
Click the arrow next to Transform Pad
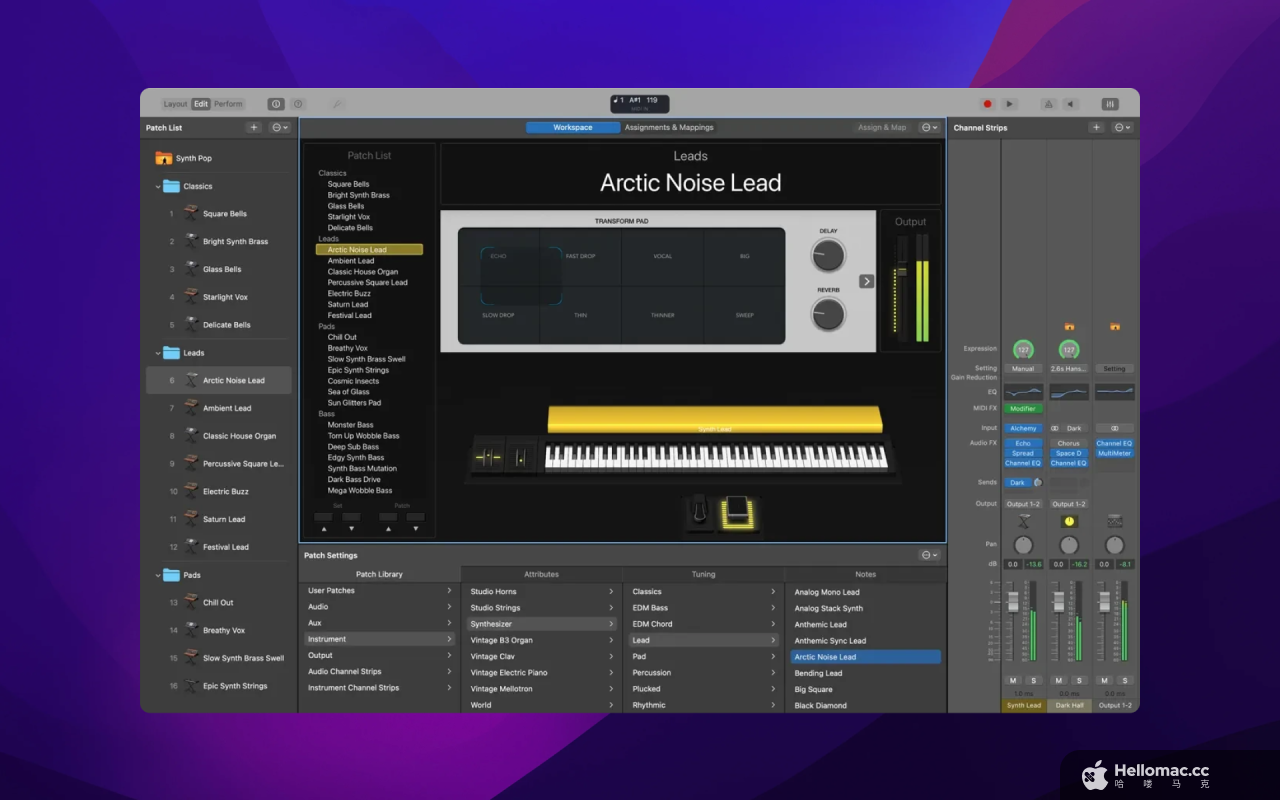(x=866, y=281)
